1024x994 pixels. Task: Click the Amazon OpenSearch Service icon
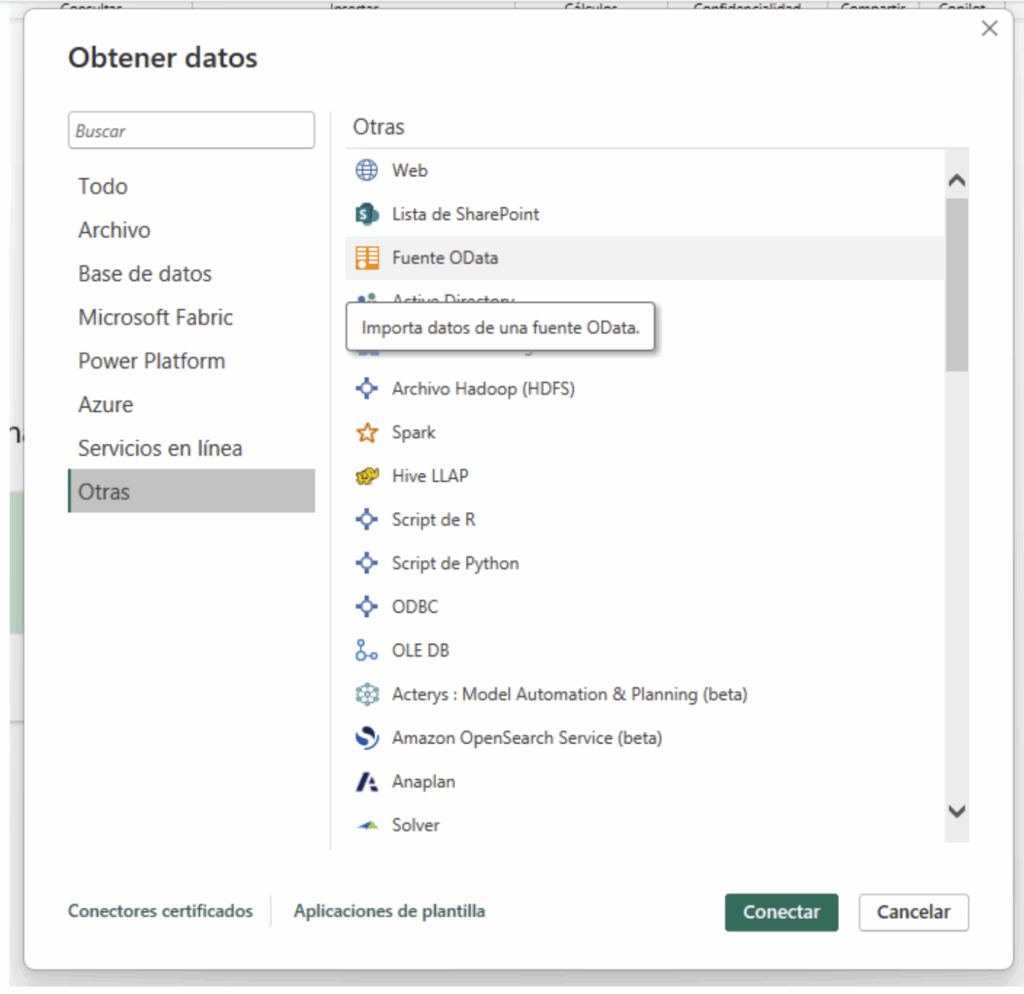tap(367, 738)
